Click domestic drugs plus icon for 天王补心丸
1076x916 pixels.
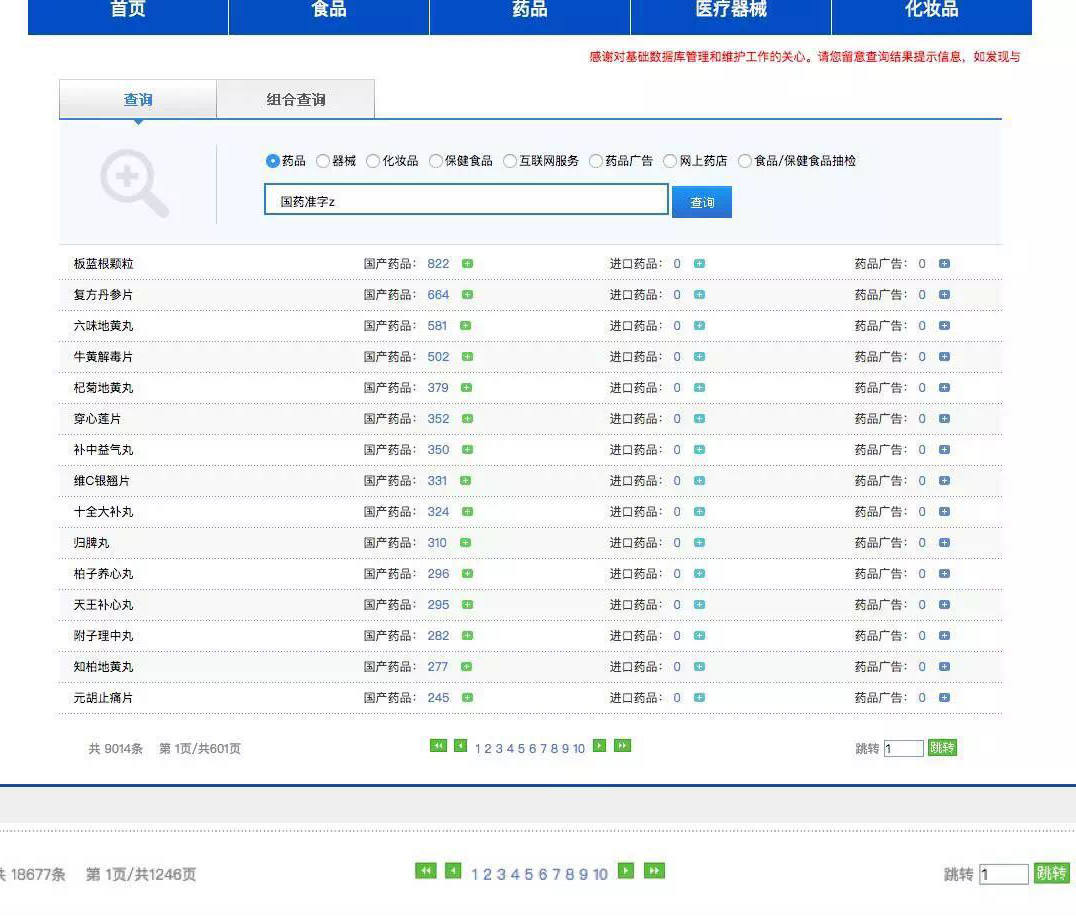467,604
